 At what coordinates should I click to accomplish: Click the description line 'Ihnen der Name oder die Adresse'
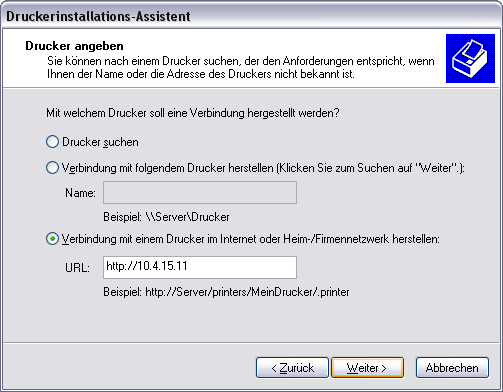[x=201, y=74]
